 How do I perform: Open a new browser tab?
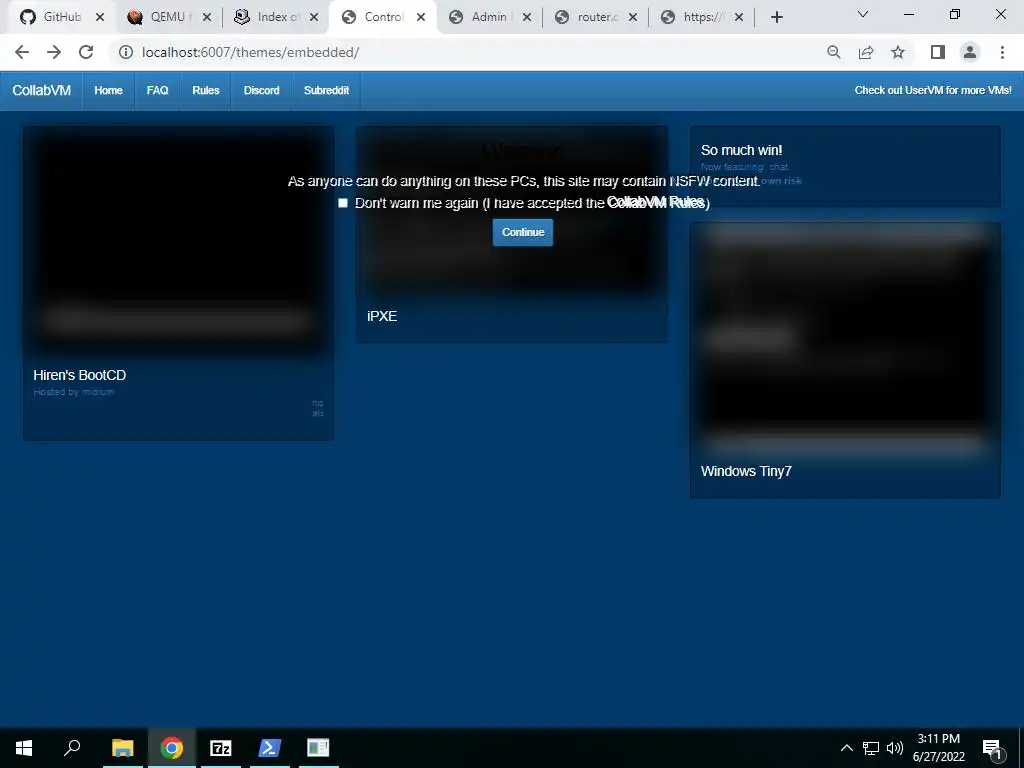pyautogui.click(x=776, y=17)
